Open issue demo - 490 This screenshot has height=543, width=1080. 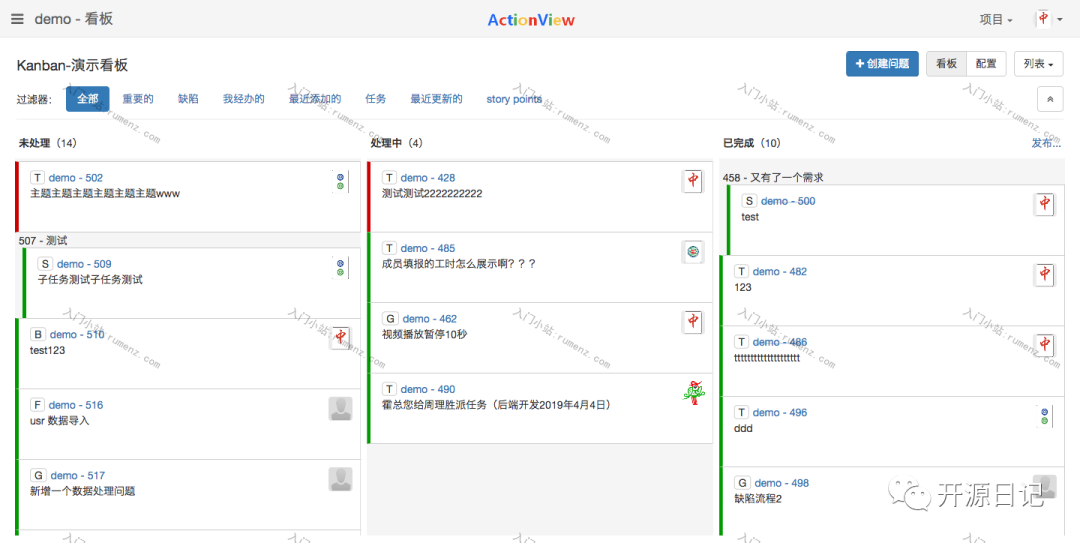click(x=428, y=389)
